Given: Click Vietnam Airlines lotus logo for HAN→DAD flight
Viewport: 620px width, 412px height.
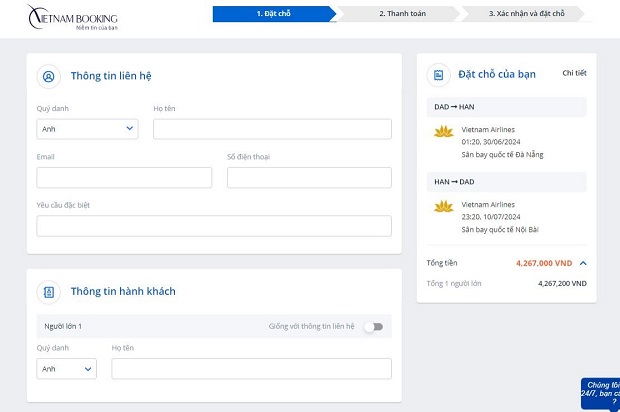Looking at the screenshot, I should click(x=444, y=206).
